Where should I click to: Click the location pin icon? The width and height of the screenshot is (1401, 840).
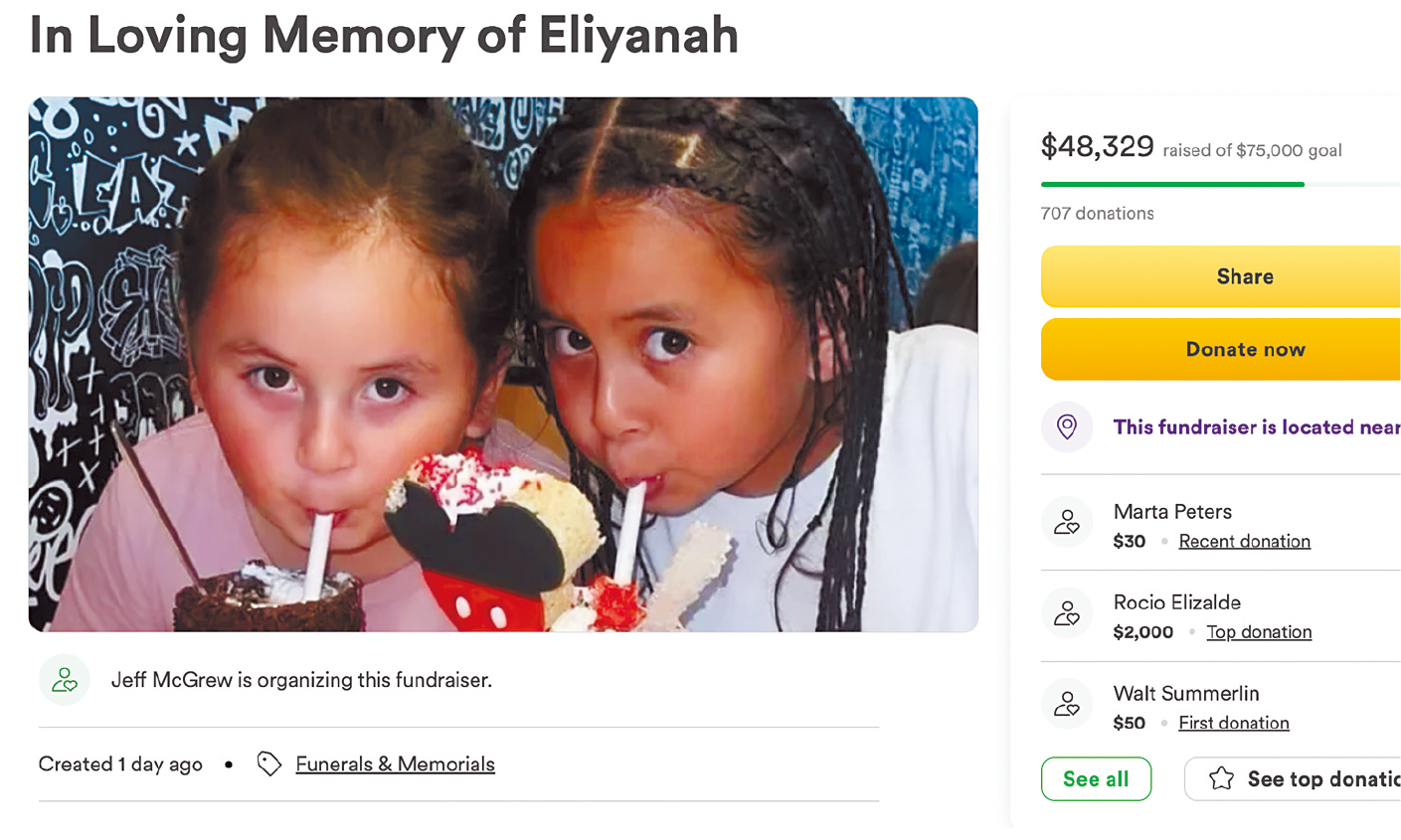[x=1067, y=426]
